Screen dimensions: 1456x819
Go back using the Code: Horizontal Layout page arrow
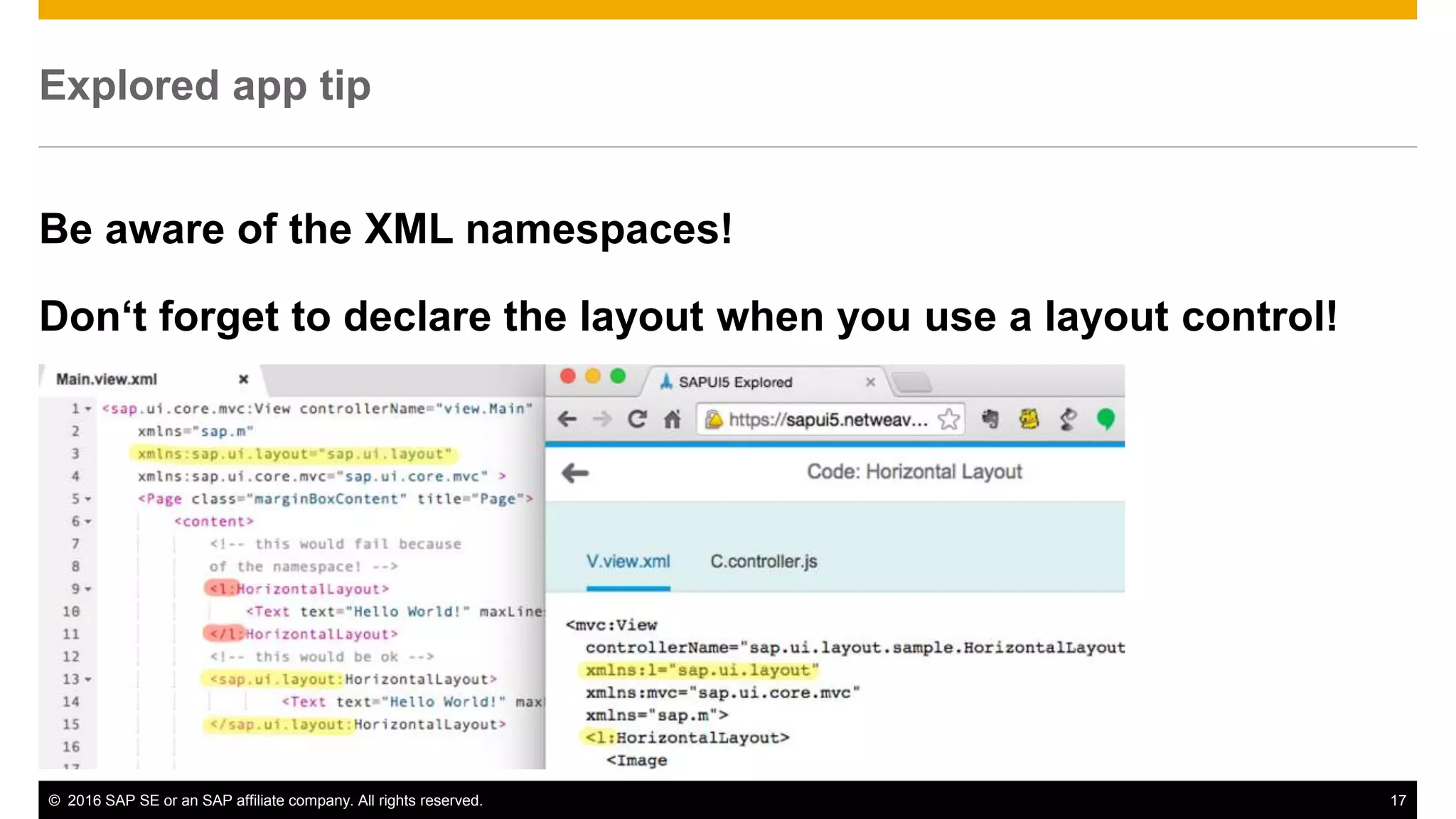575,473
